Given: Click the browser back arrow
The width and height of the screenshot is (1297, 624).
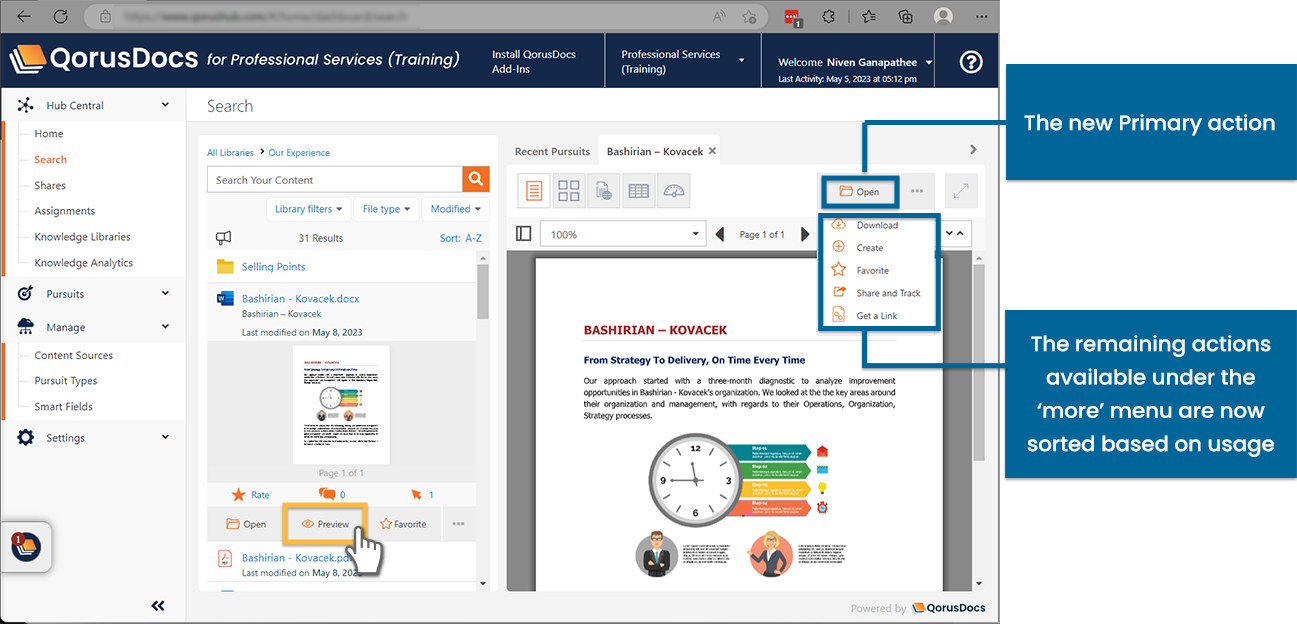Looking at the screenshot, I should click(x=23, y=16).
